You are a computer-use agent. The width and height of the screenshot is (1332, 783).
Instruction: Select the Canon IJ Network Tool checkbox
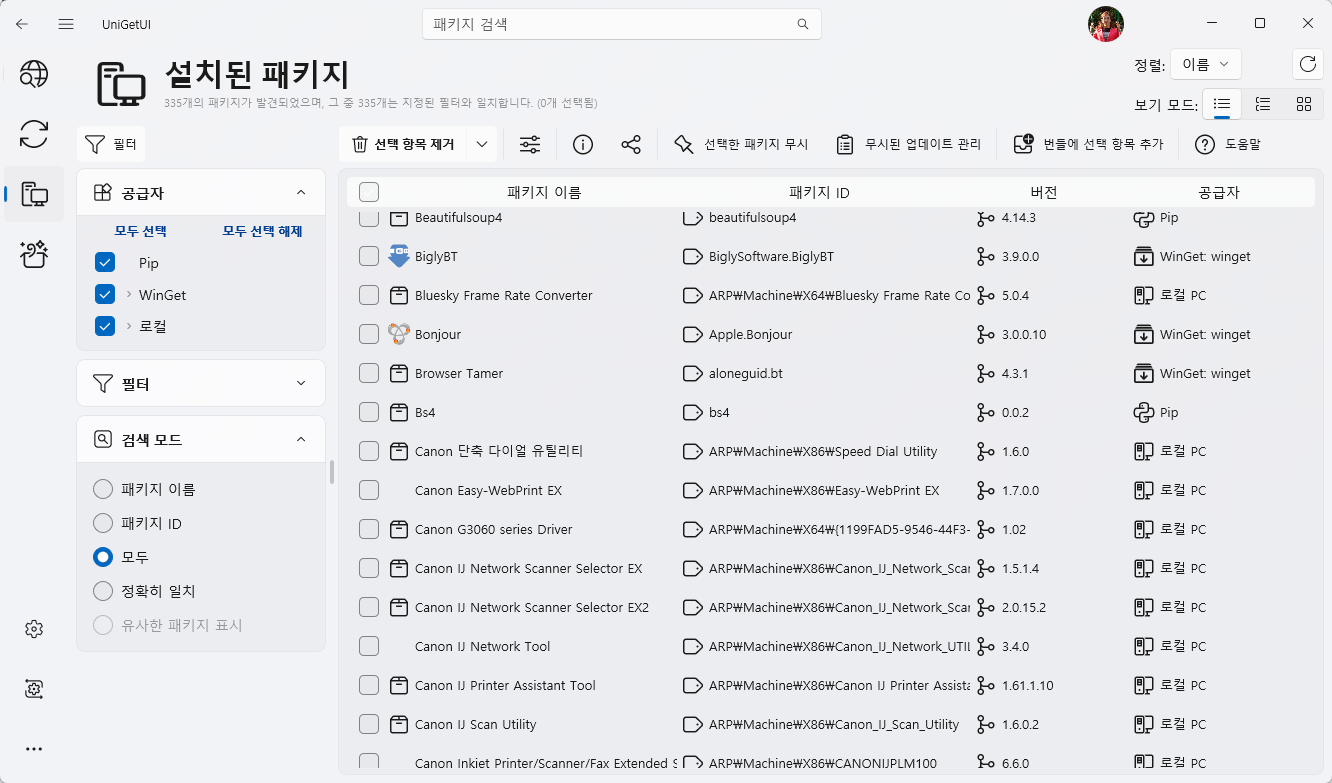pos(369,647)
